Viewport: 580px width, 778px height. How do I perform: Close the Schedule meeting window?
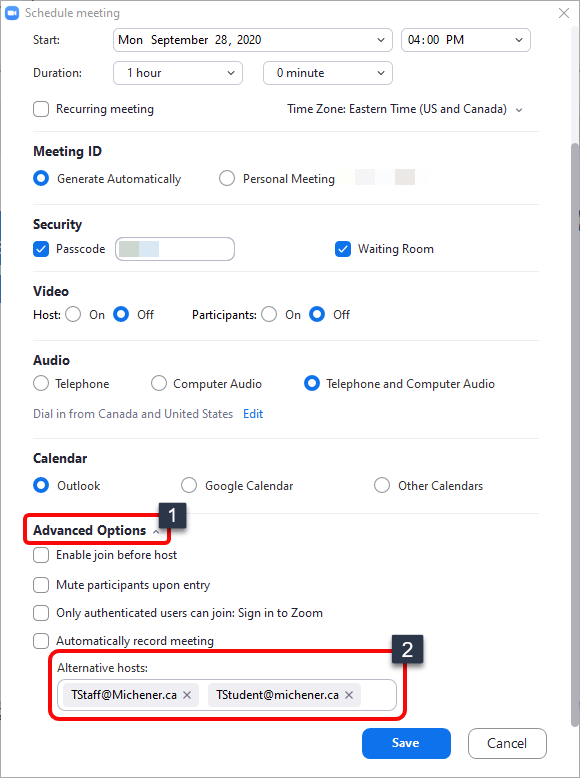(564, 13)
